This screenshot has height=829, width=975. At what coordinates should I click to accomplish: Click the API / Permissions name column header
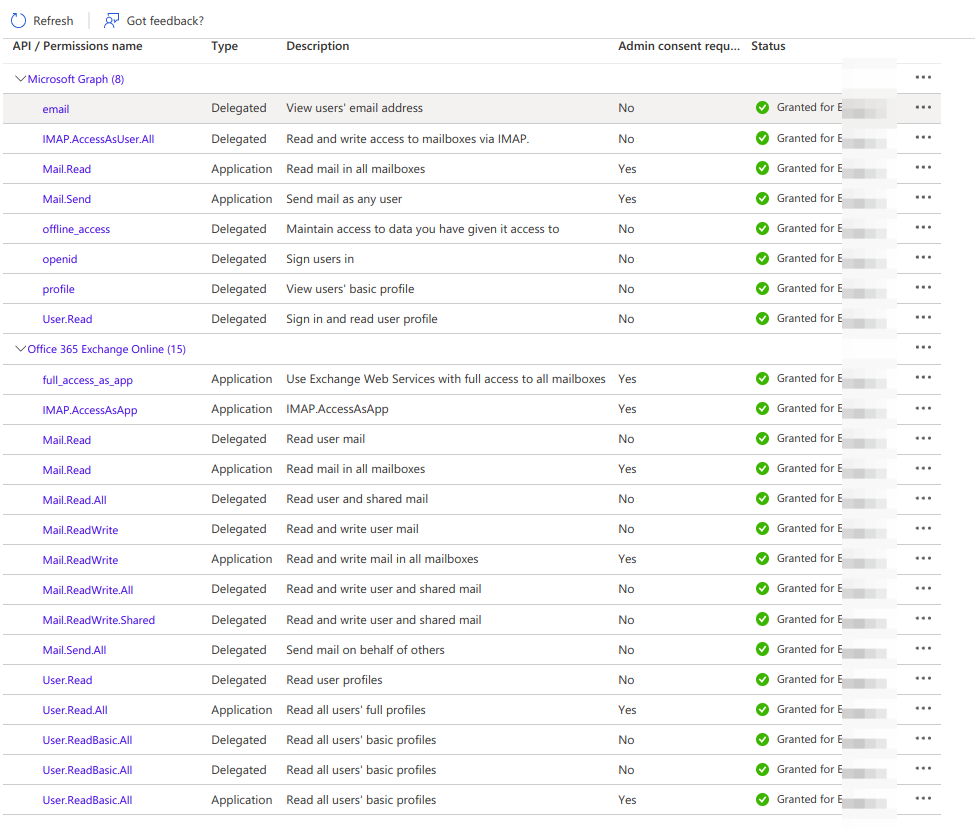[77, 46]
